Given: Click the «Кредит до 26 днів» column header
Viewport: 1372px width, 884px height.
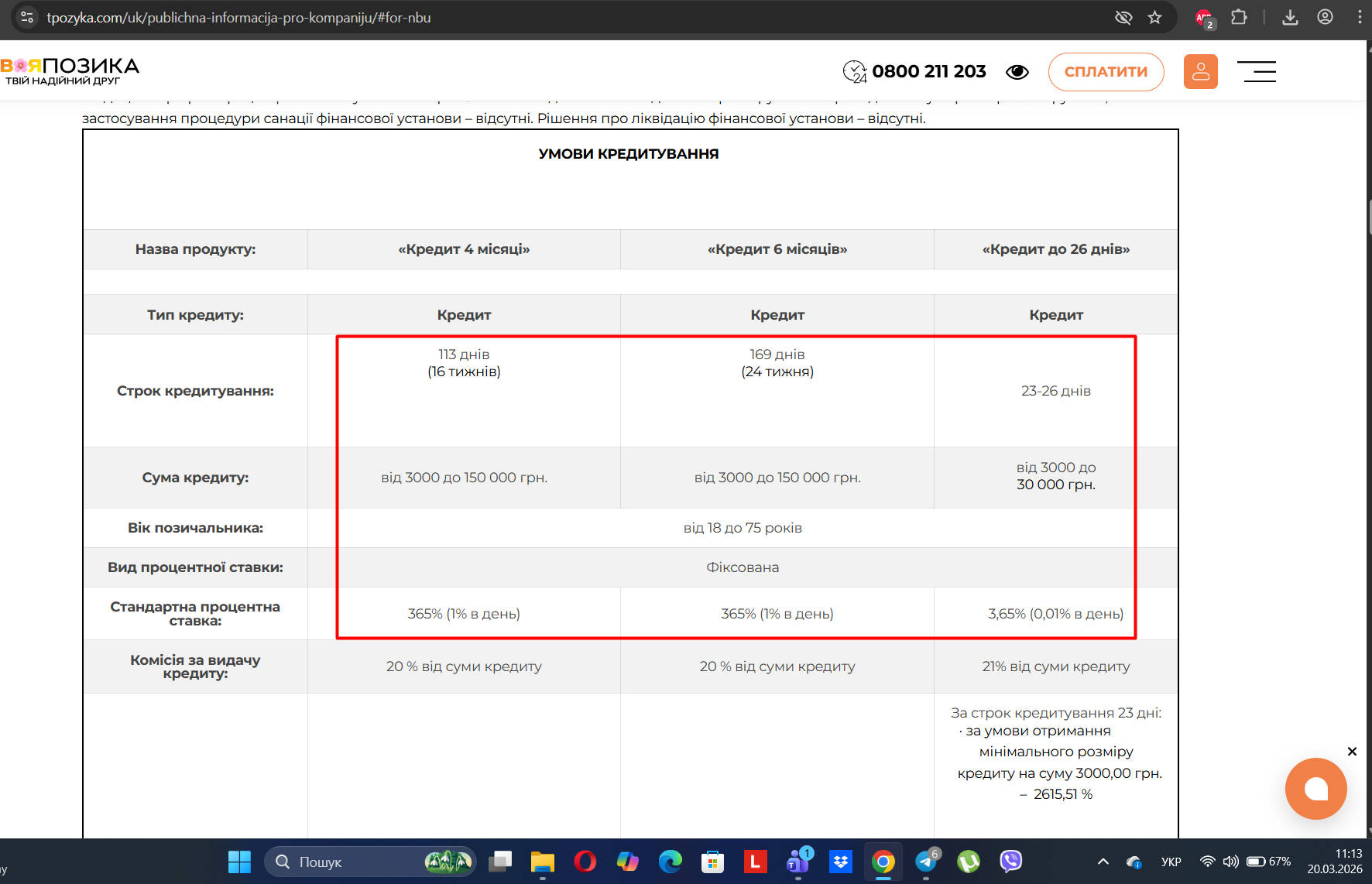Looking at the screenshot, I should pos(1056,249).
